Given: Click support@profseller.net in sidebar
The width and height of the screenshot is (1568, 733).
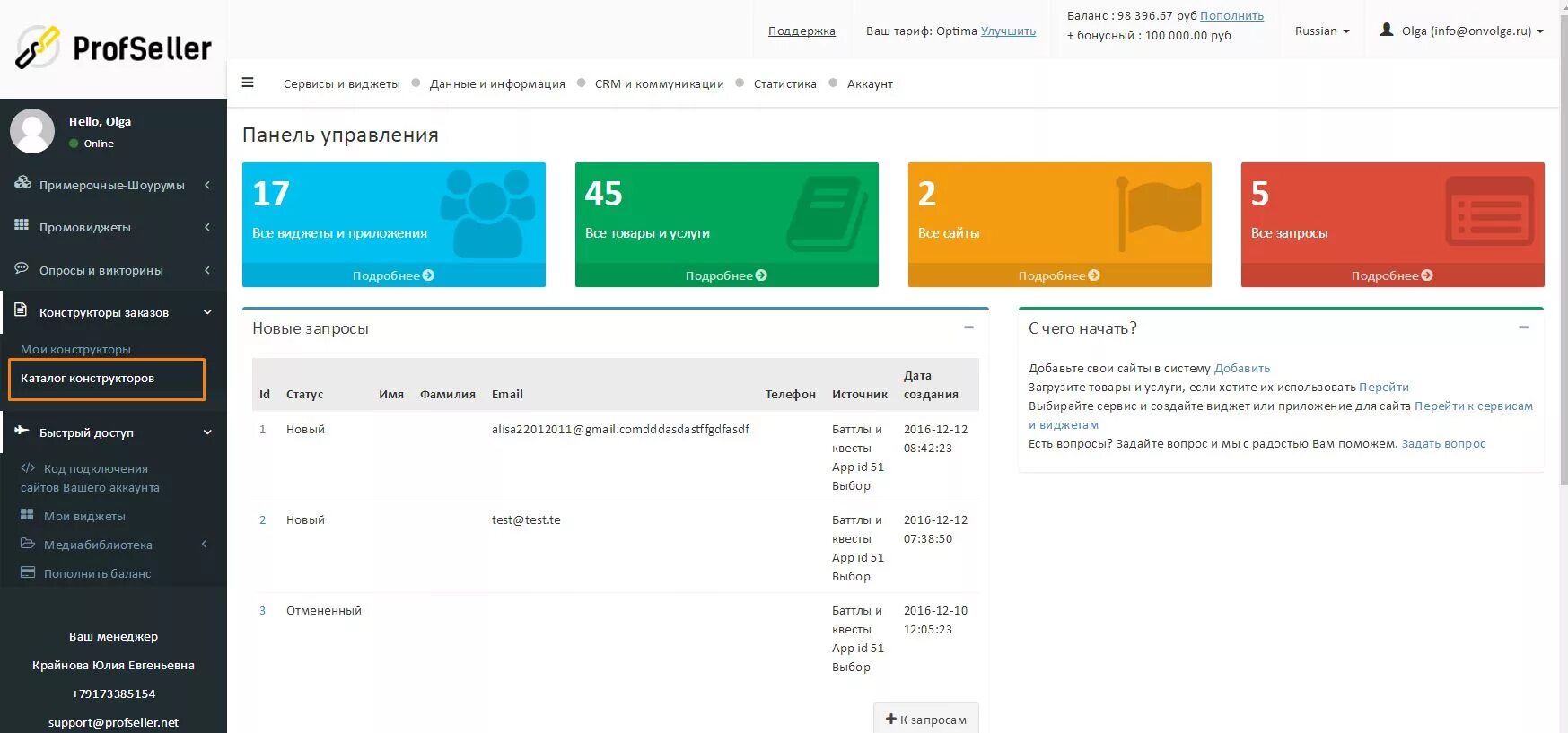Looking at the screenshot, I should pos(113,722).
